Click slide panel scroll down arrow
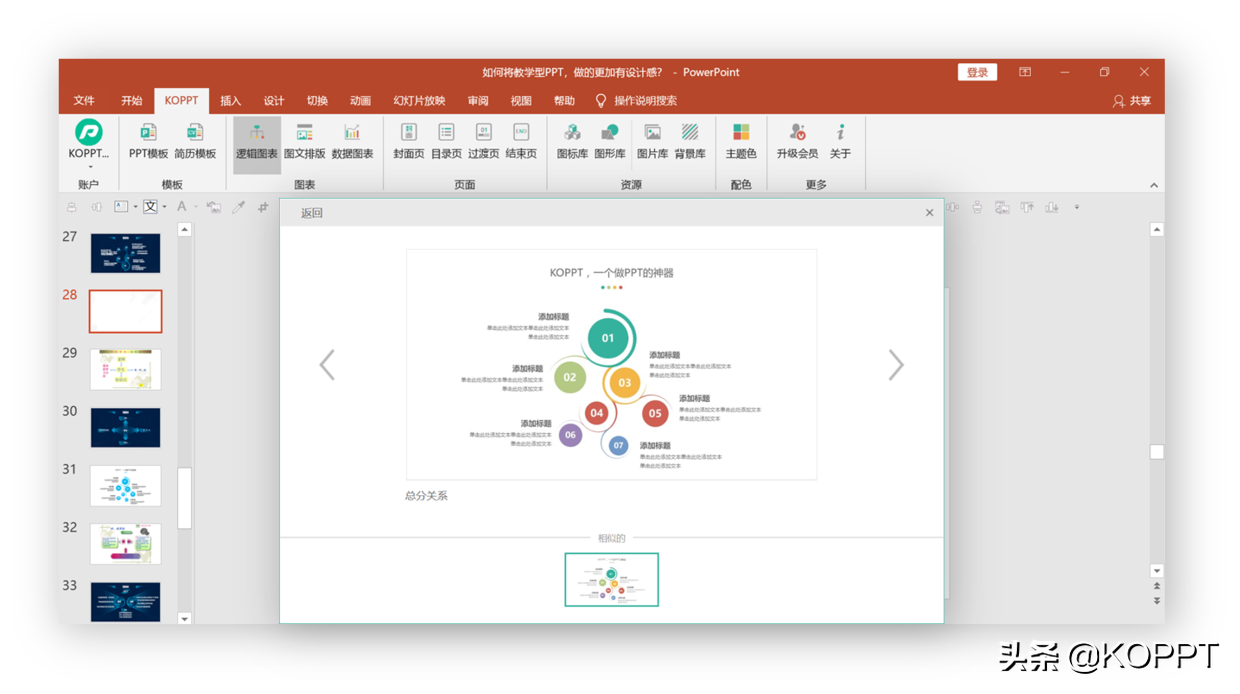The width and height of the screenshot is (1240, 694). coord(184,619)
